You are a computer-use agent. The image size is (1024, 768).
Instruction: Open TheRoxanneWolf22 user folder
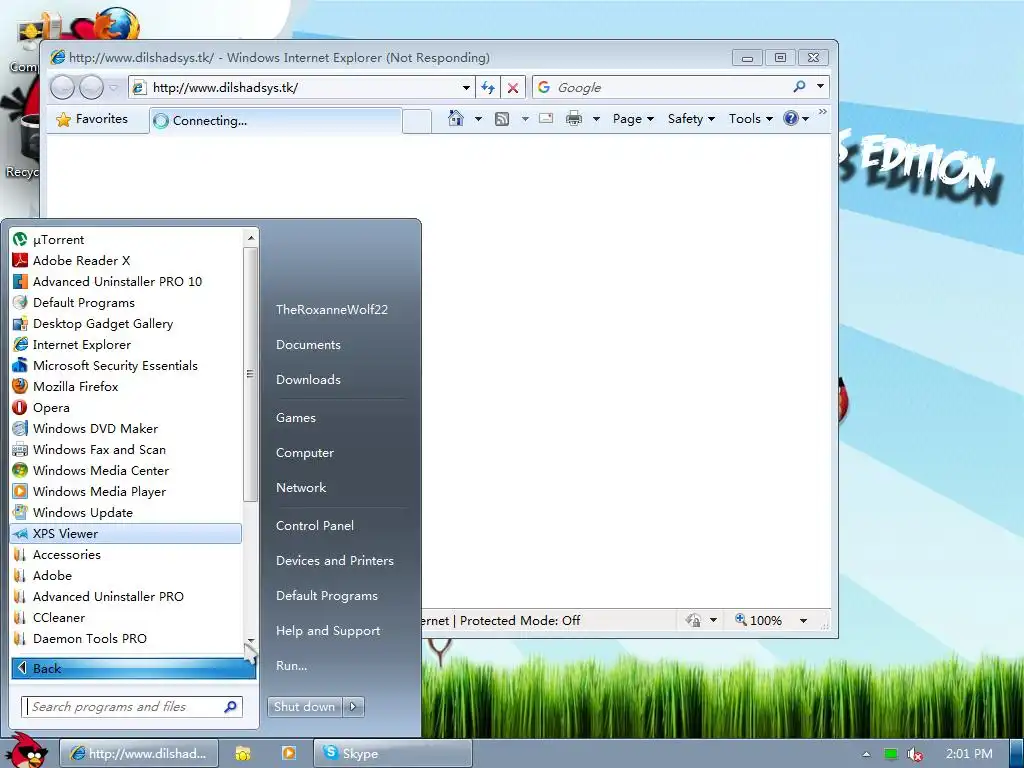pyautogui.click(x=332, y=310)
